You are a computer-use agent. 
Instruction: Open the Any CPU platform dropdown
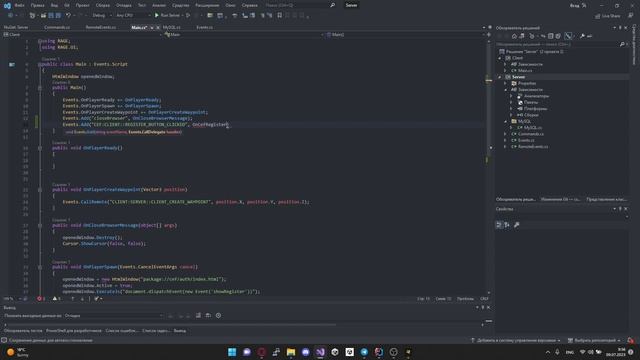(x=133, y=16)
